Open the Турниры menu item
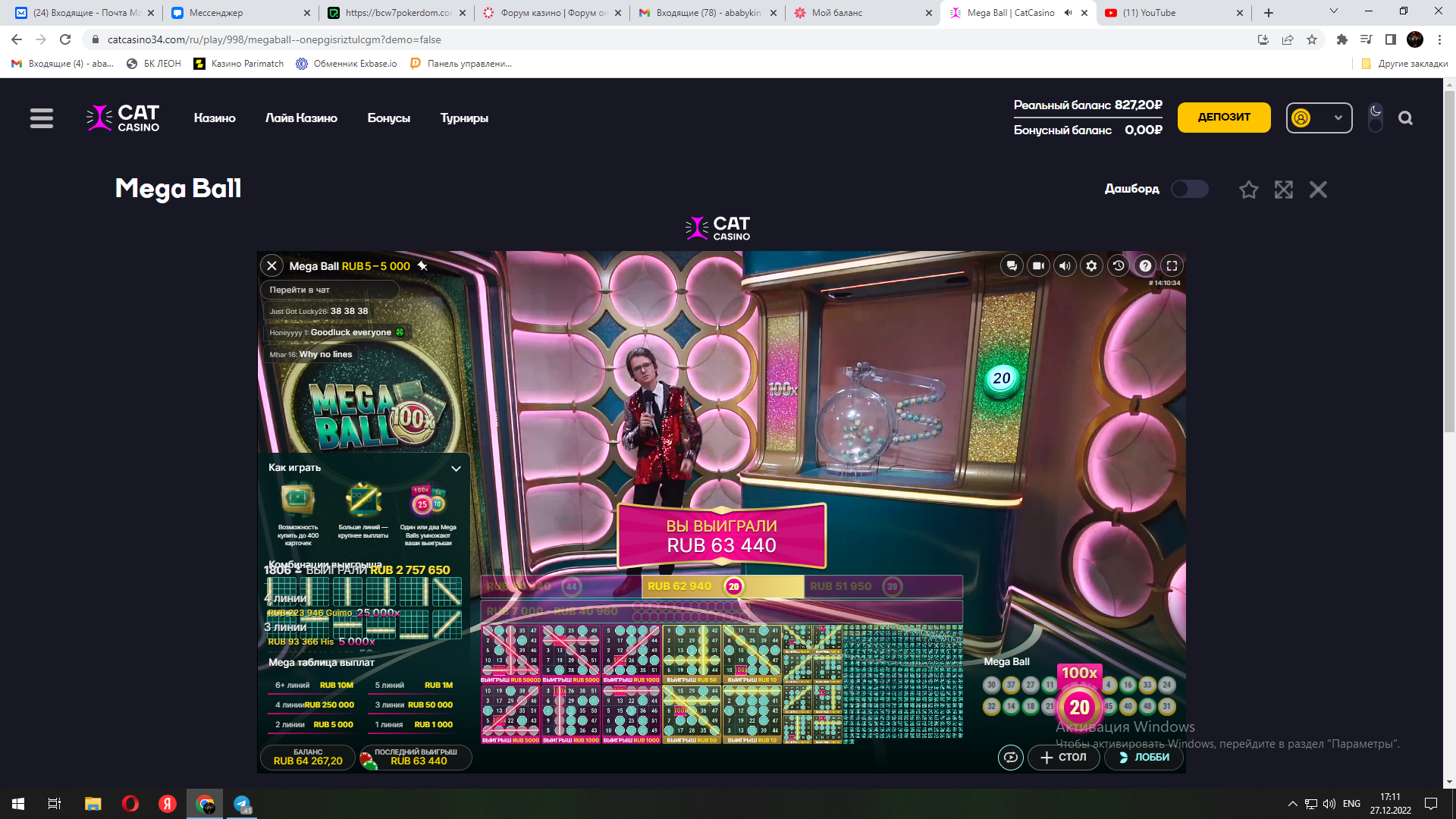This screenshot has width=1456, height=819. (x=464, y=118)
